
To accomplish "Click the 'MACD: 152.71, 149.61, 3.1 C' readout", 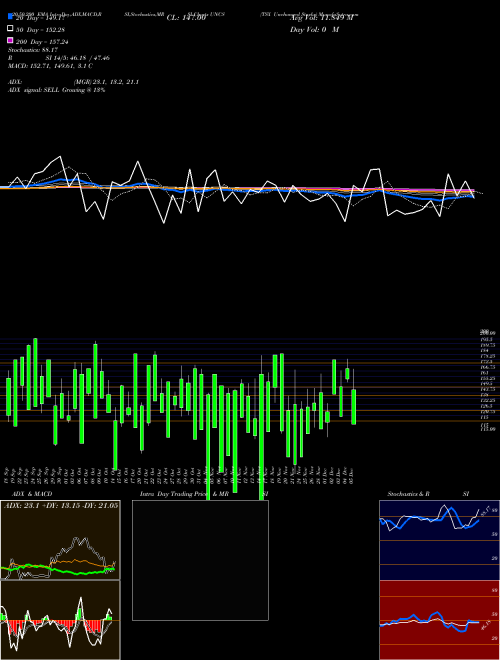I will pos(50,66).
